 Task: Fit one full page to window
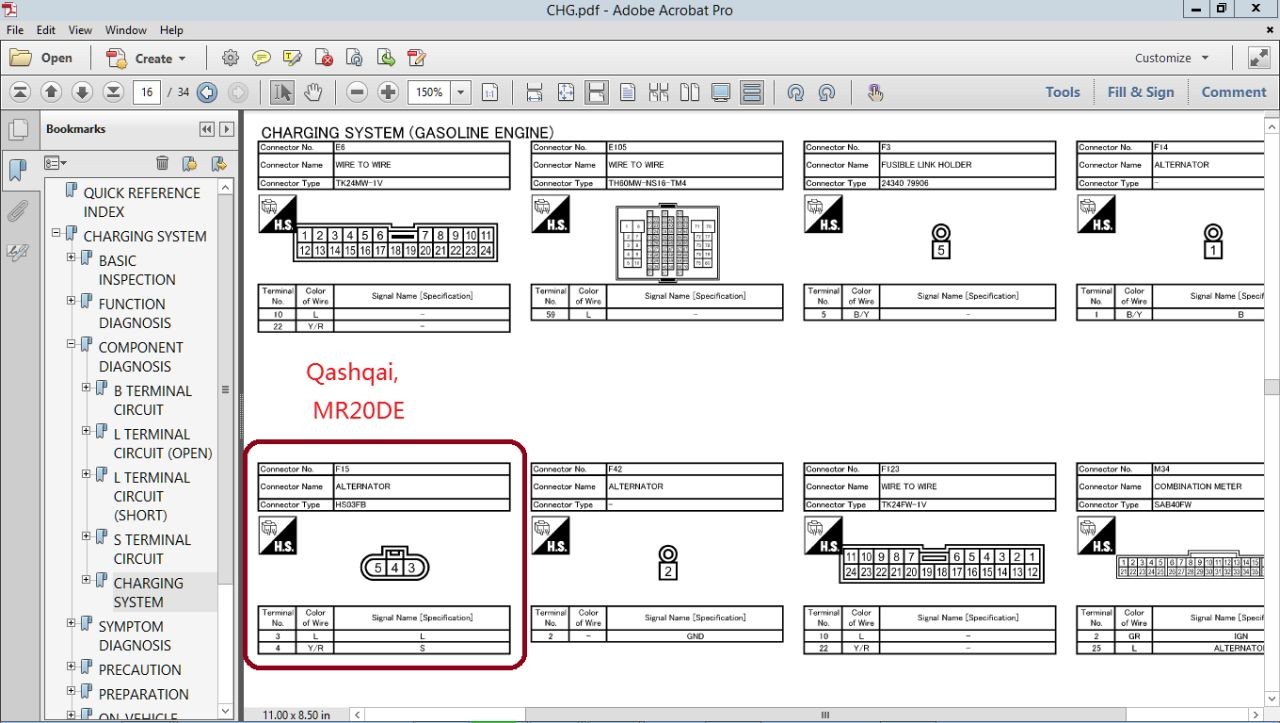click(565, 92)
